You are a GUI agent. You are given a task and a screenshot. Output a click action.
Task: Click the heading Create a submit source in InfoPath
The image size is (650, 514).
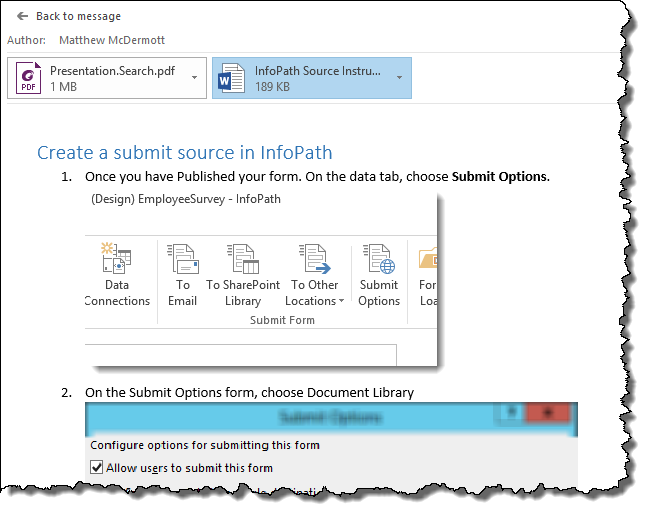tap(185, 153)
